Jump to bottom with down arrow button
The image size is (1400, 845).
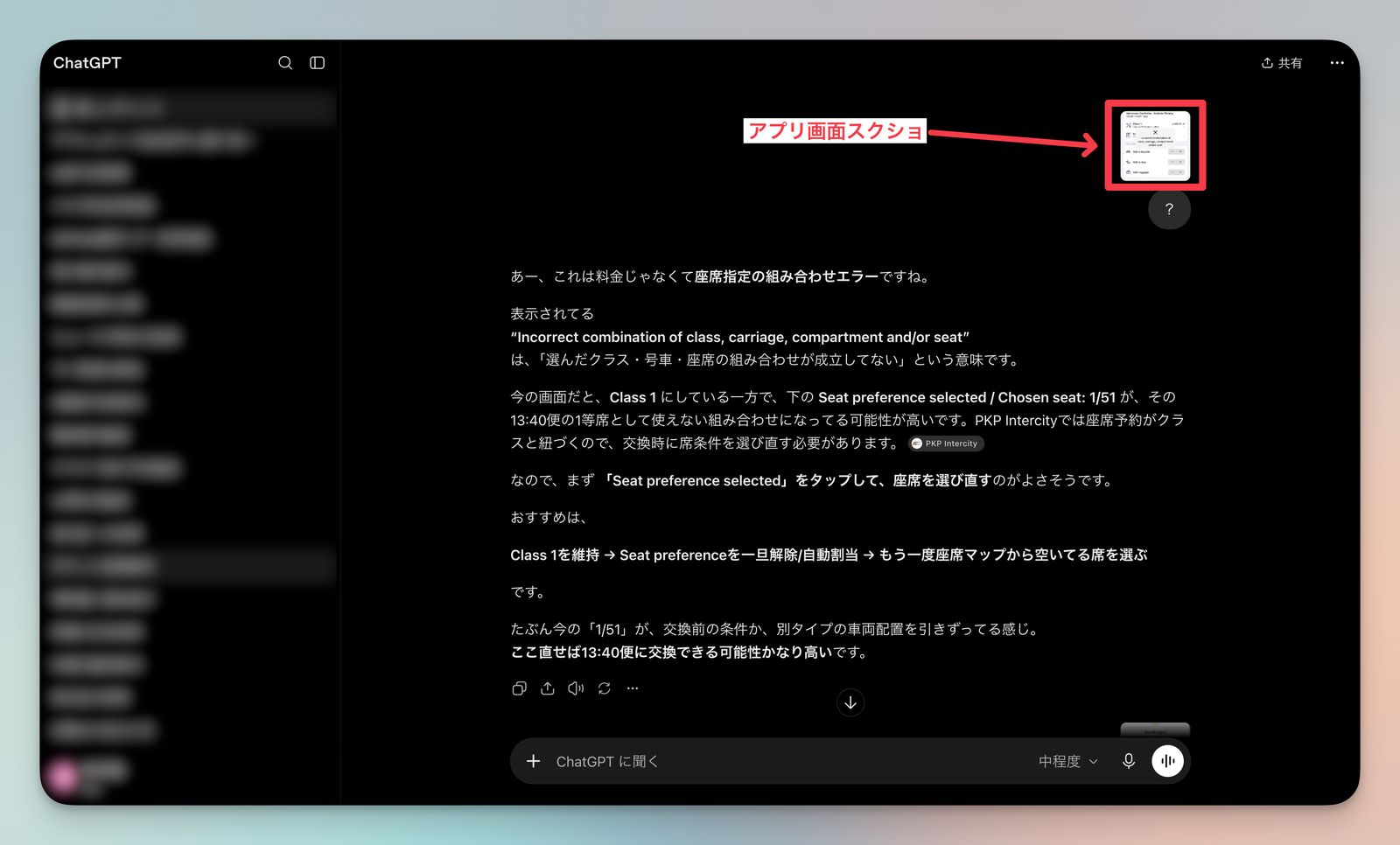pos(850,702)
